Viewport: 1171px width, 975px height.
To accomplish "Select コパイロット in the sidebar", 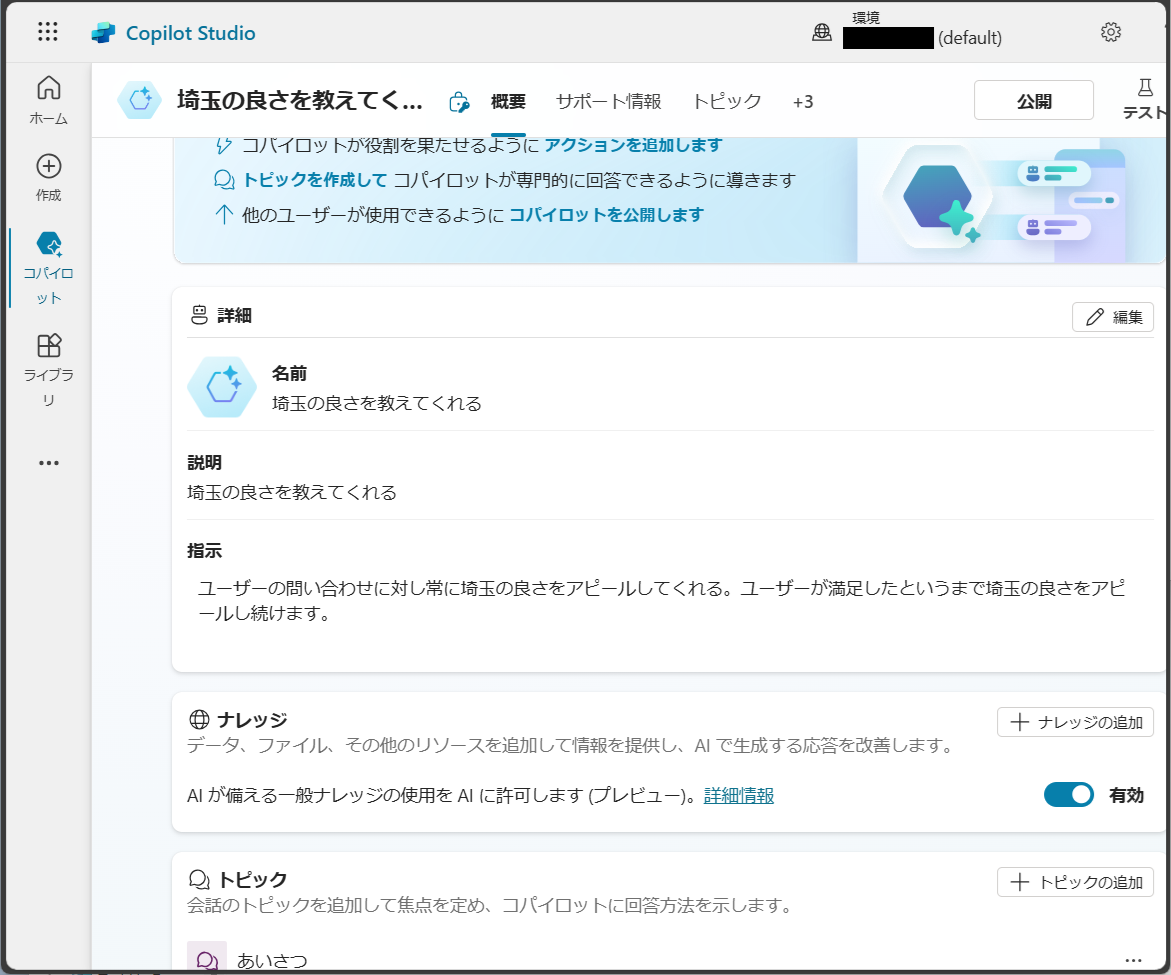I will [x=49, y=269].
